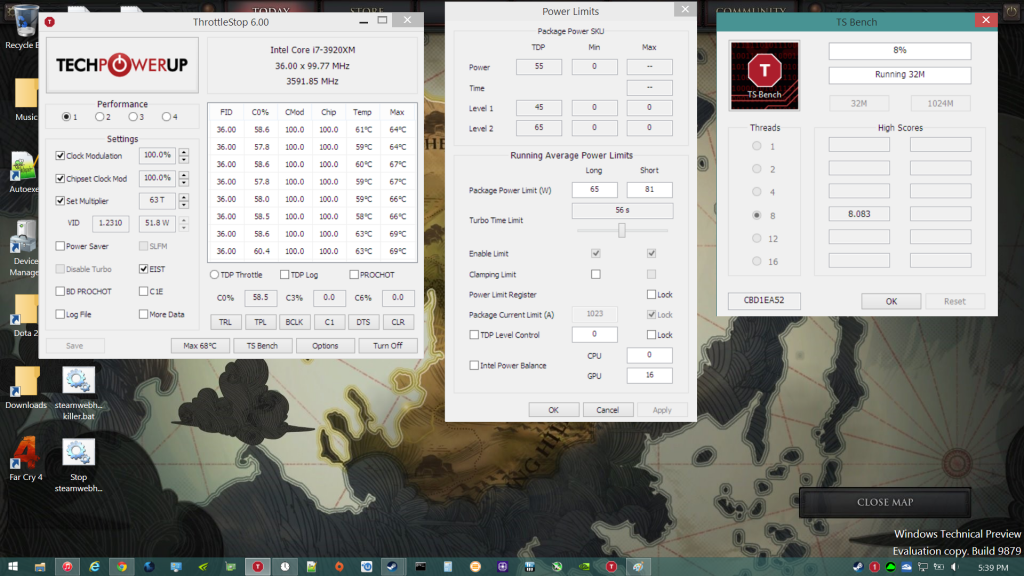Viewport: 1024px width, 576px height.
Task: Enable Intel Power Balance checkbox
Action: [x=474, y=365]
